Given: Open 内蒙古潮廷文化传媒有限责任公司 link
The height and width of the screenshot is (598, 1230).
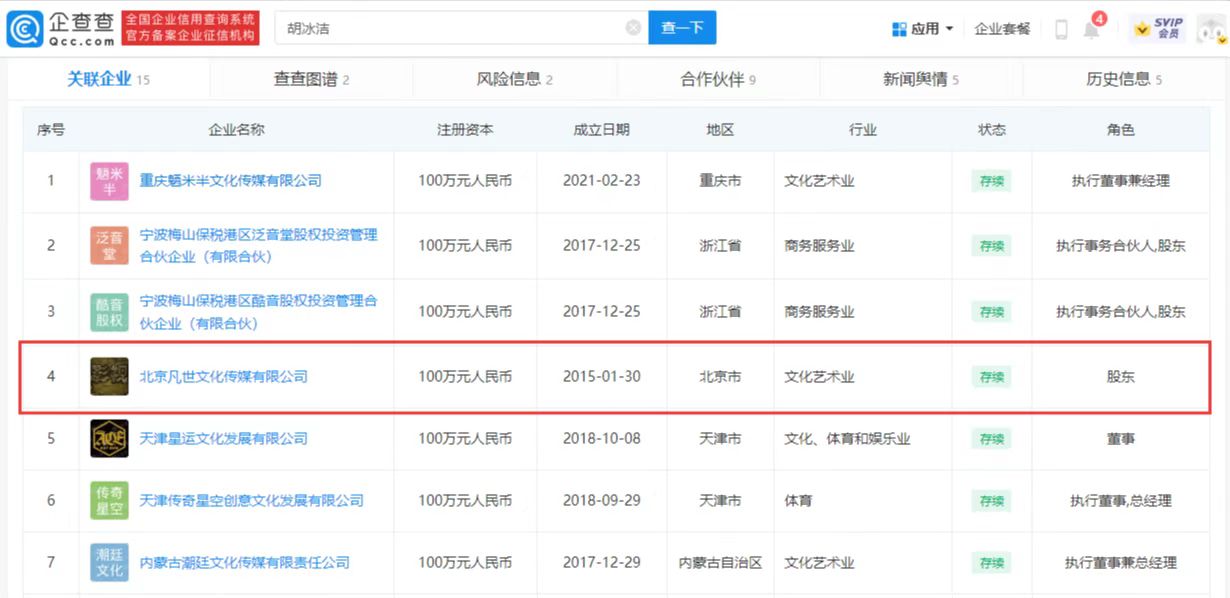Looking at the screenshot, I should [x=244, y=563].
